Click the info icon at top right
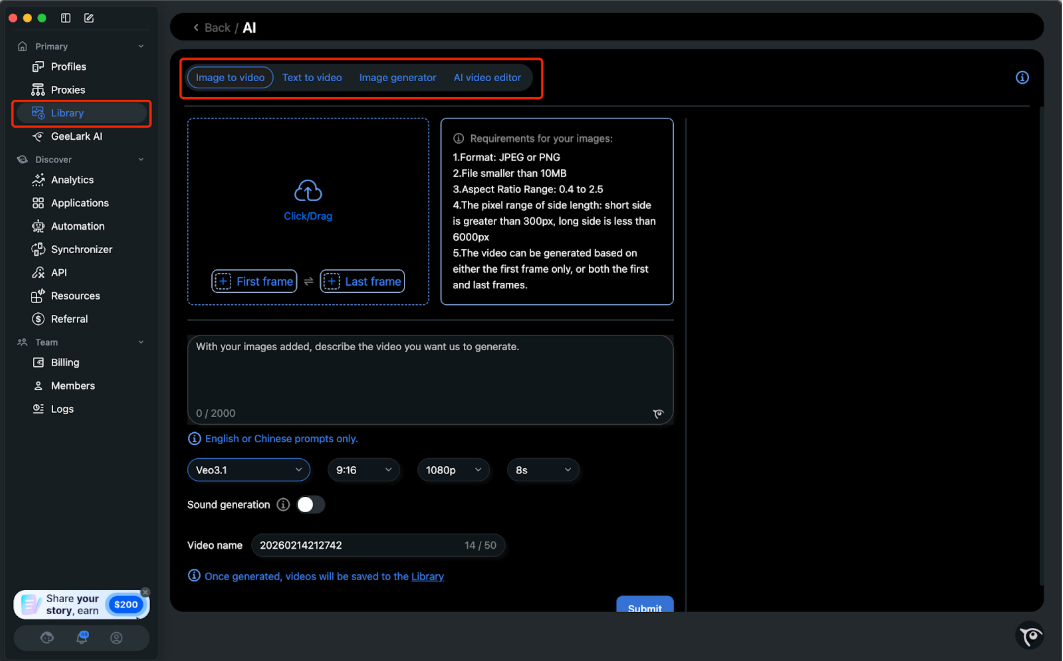This screenshot has width=1063, height=661. (x=1022, y=78)
